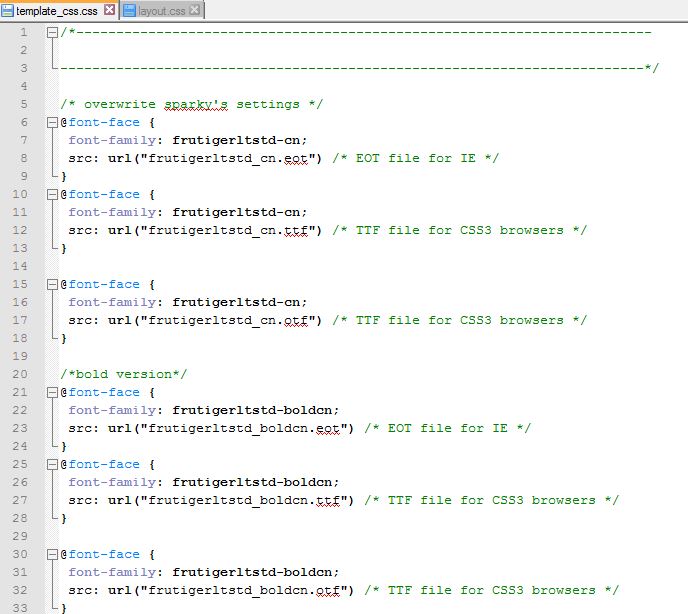Click line number 5 in the margin
The height and width of the screenshot is (614, 688).
click(24, 104)
